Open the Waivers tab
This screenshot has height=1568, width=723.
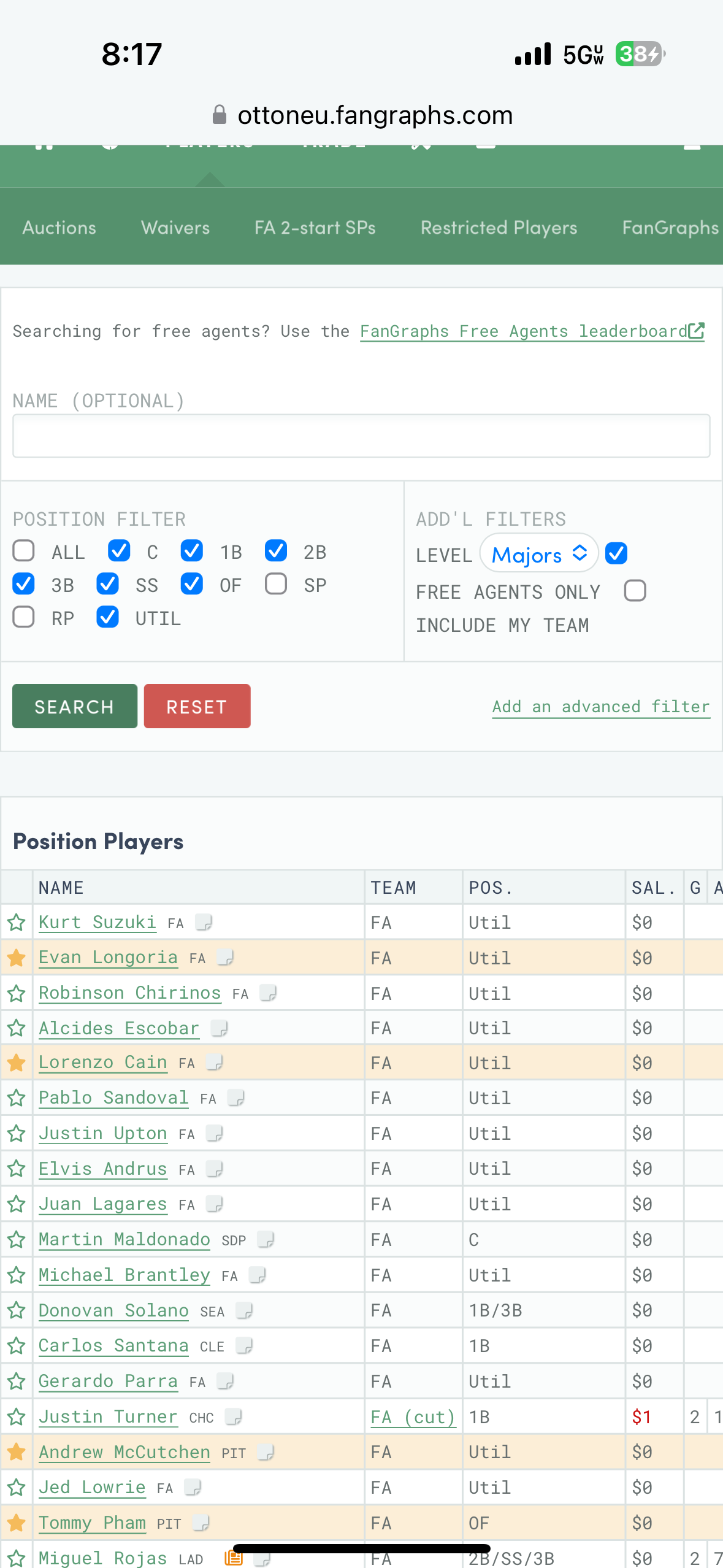175,228
